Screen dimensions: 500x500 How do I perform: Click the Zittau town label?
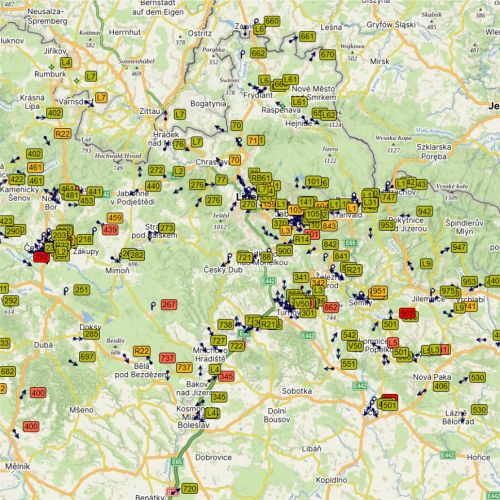tap(150, 111)
